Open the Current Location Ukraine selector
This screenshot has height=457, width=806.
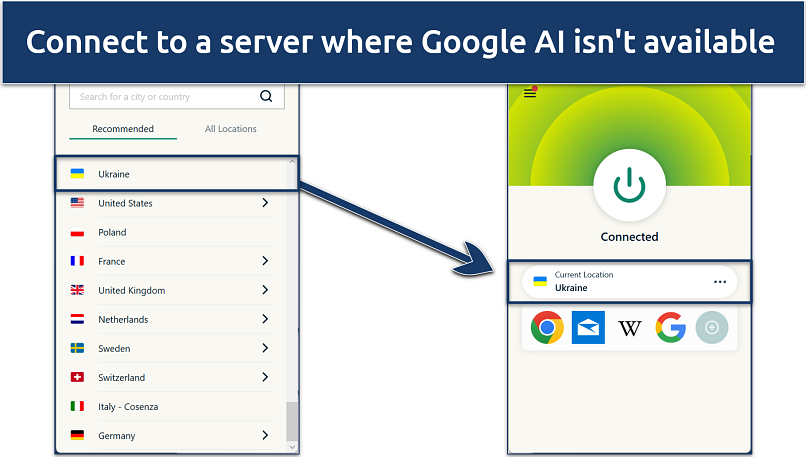629,282
